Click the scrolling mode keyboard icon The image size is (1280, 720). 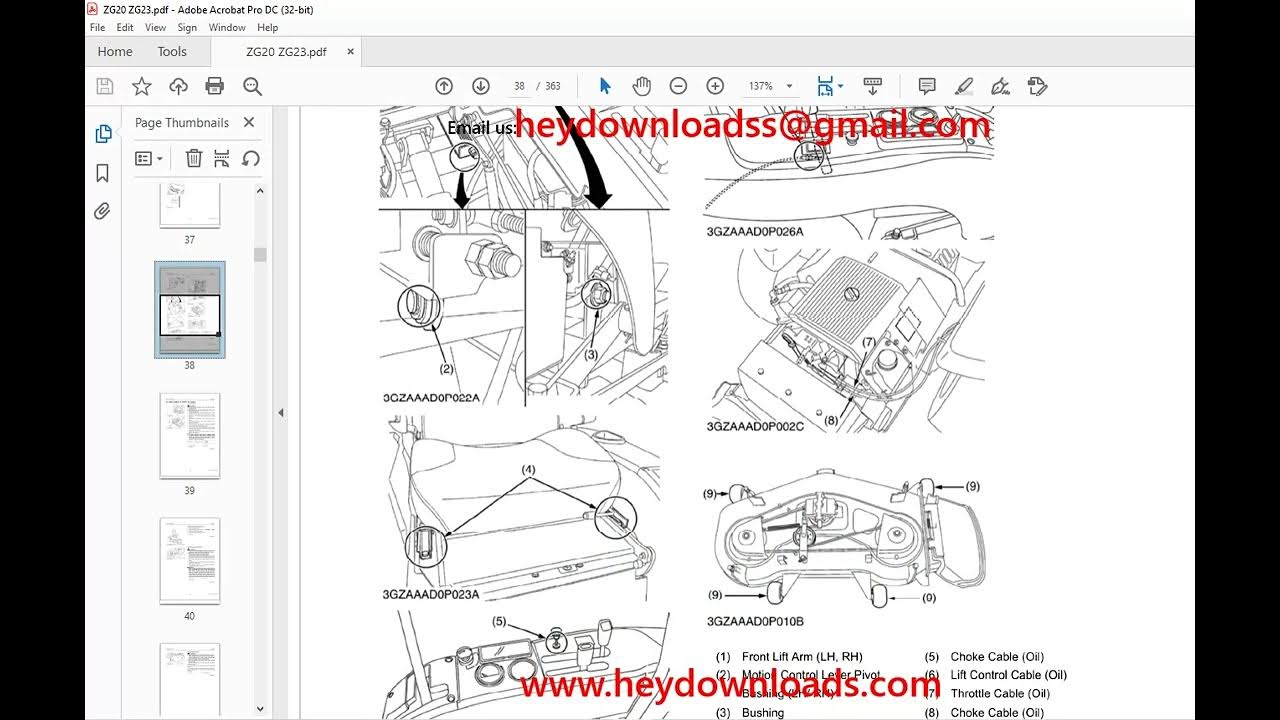tap(872, 87)
